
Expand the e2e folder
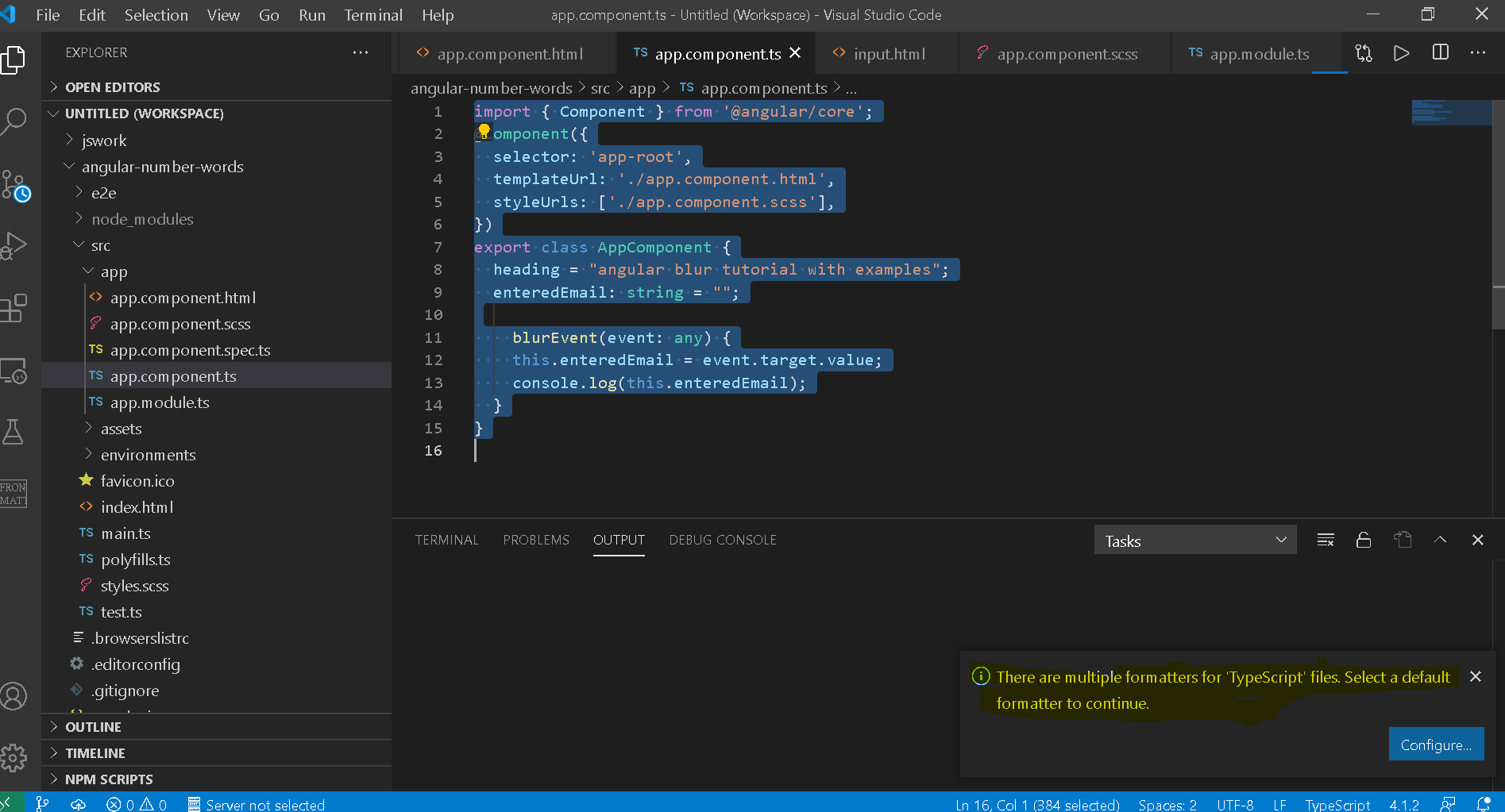[216, 193]
